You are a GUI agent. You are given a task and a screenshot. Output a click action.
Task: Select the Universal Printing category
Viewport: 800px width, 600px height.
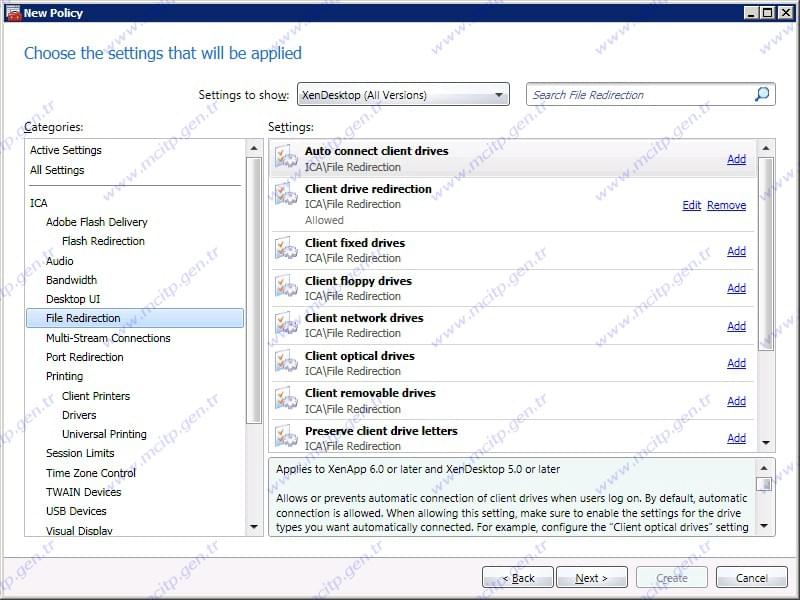click(104, 434)
